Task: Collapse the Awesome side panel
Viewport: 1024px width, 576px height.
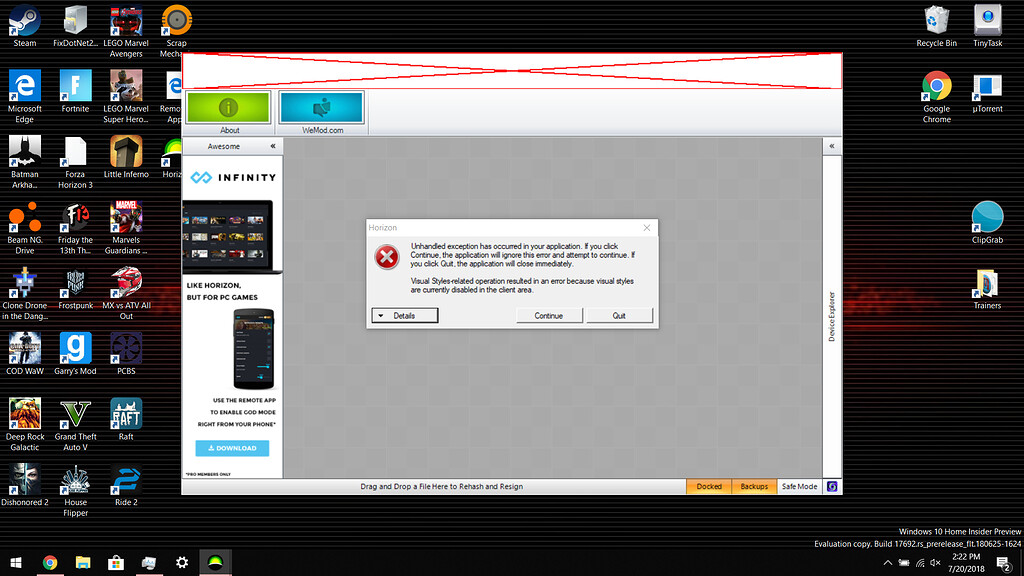Action: point(273,146)
